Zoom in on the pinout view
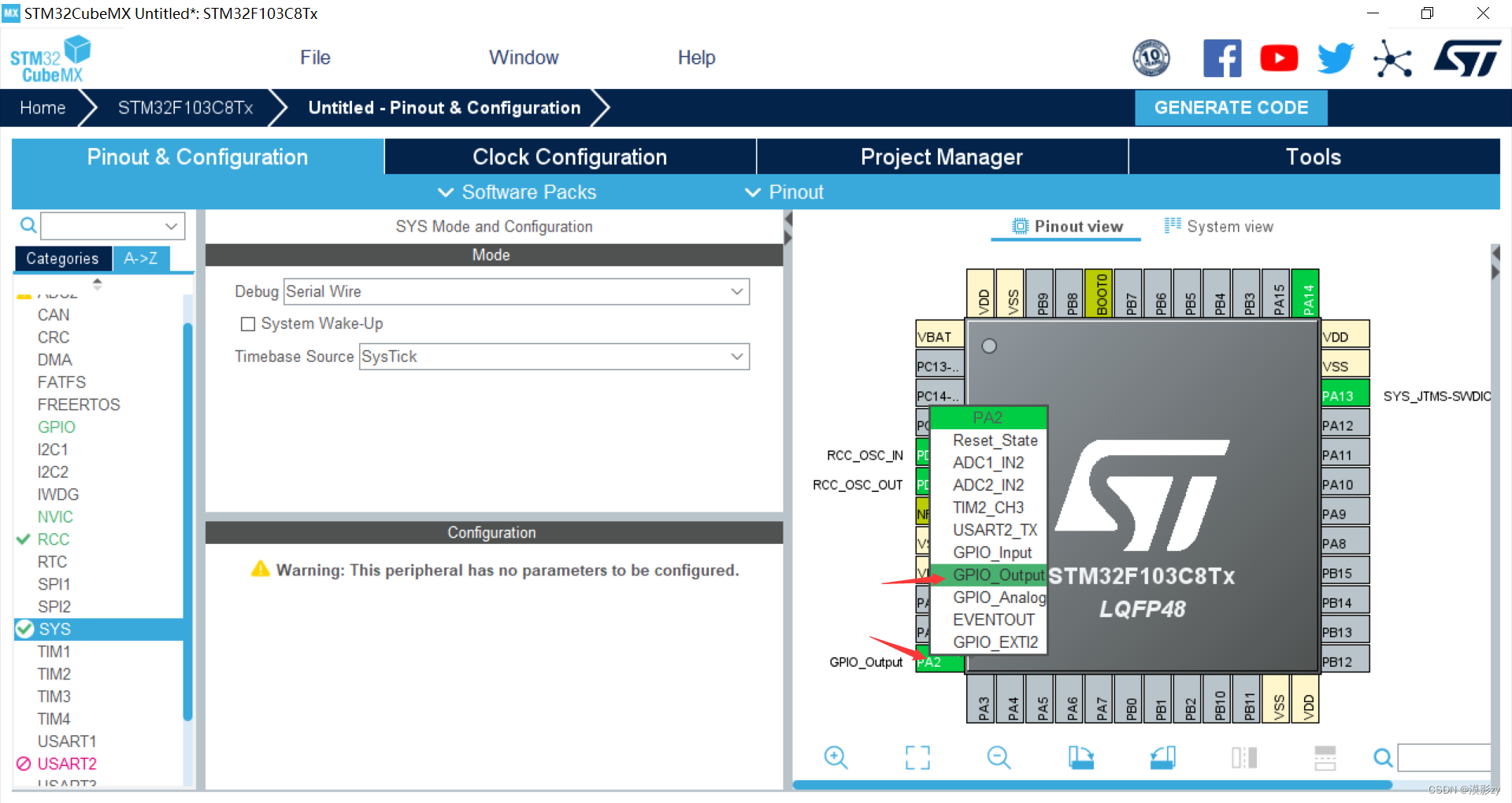 [836, 757]
